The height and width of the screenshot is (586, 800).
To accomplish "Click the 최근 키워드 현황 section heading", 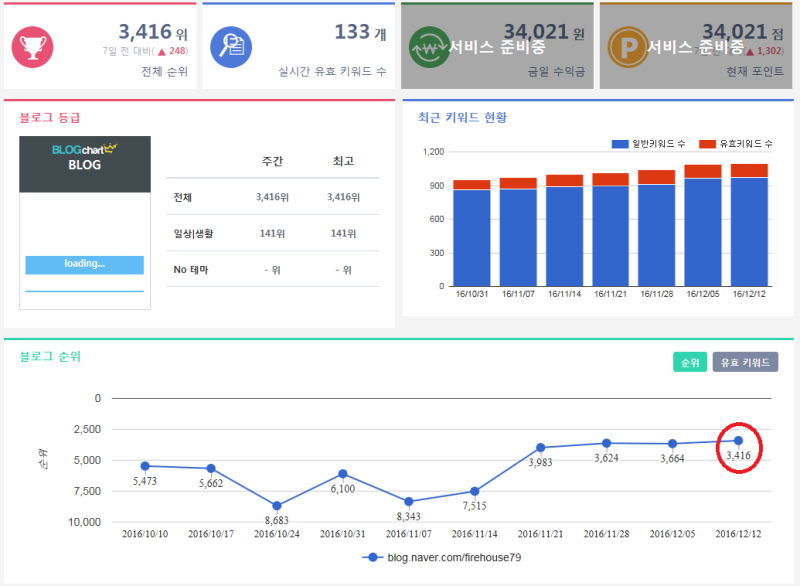I will pyautogui.click(x=462, y=118).
